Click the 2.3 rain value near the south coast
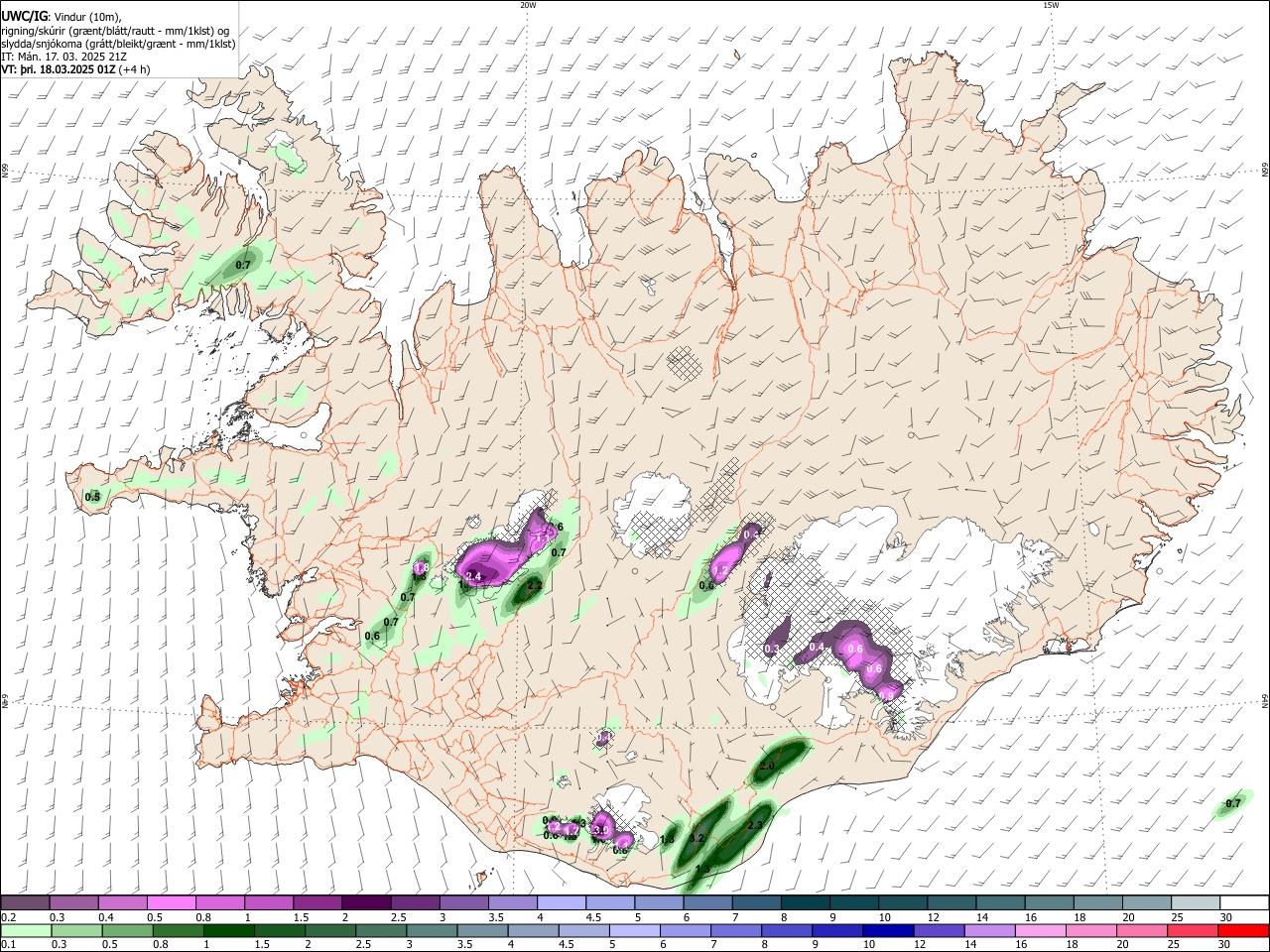The width and height of the screenshot is (1270, 952). pyautogui.click(x=754, y=825)
